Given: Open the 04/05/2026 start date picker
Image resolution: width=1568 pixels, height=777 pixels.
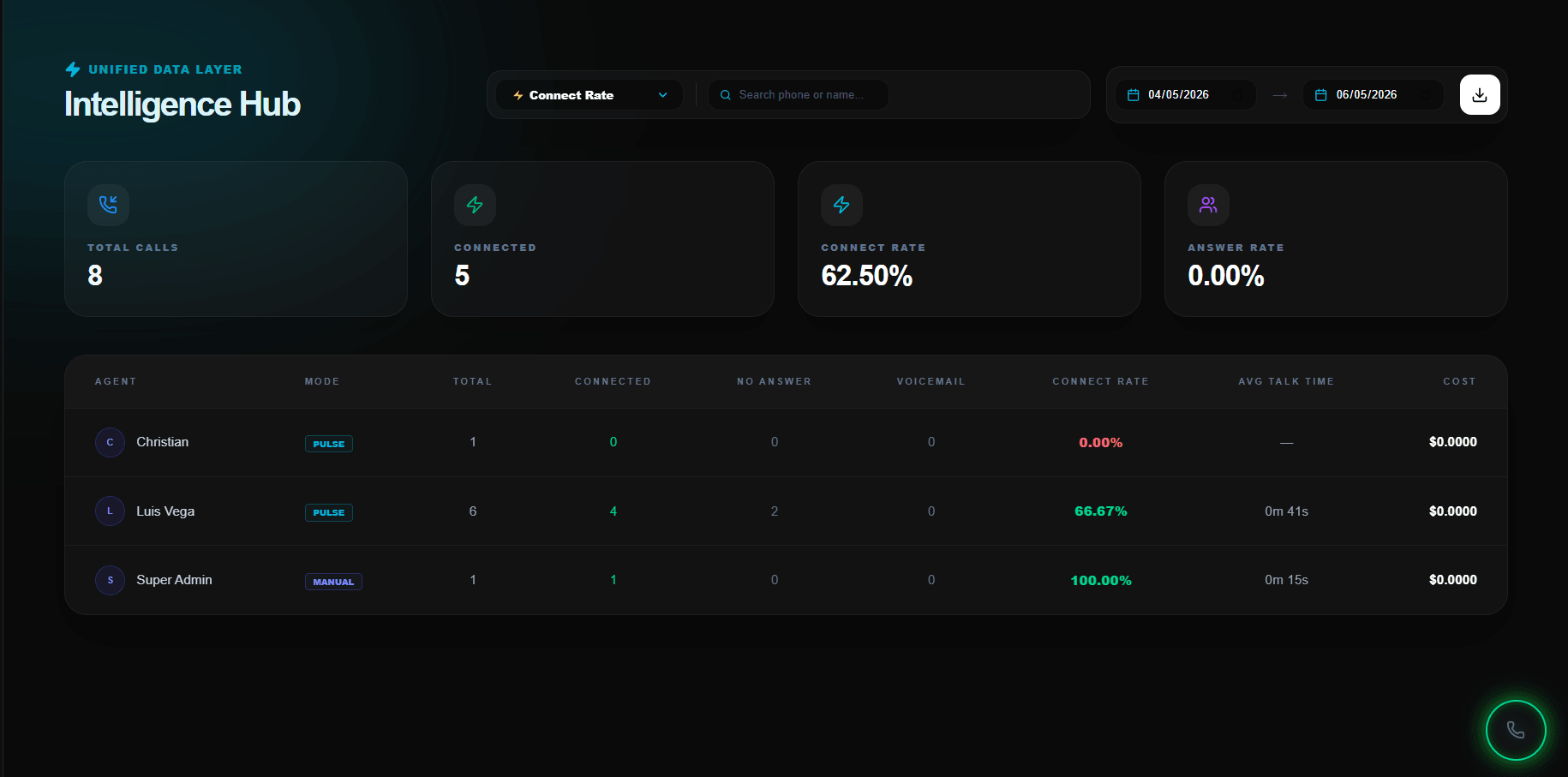Looking at the screenshot, I should pyautogui.click(x=1186, y=95).
